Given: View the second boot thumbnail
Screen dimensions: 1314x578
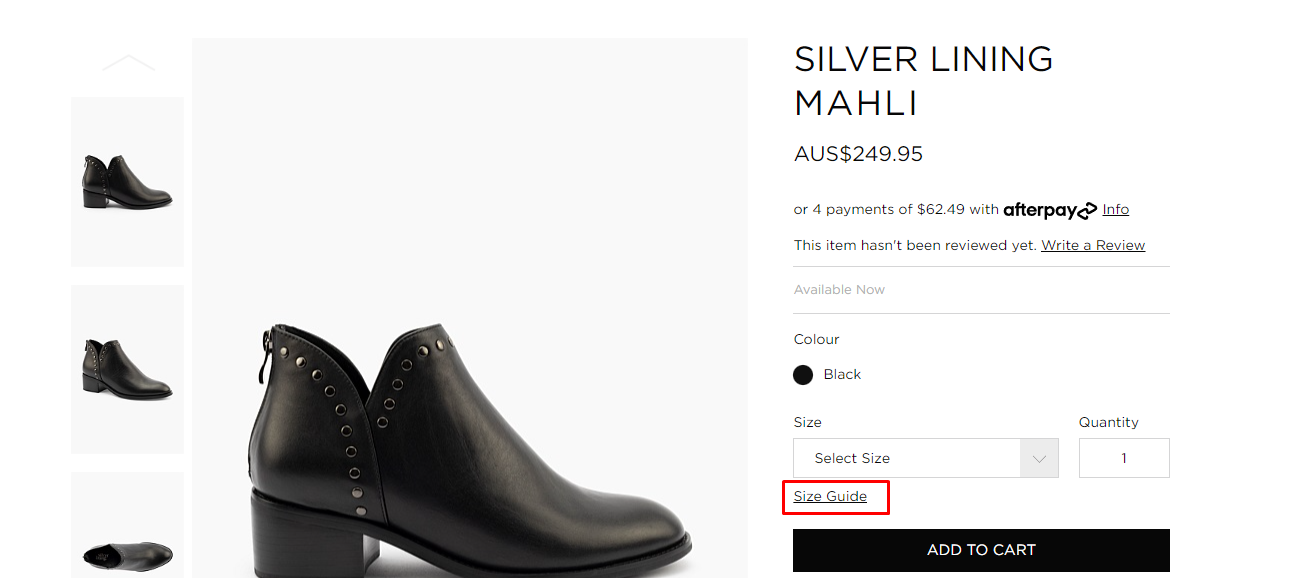Looking at the screenshot, I should click(127, 369).
